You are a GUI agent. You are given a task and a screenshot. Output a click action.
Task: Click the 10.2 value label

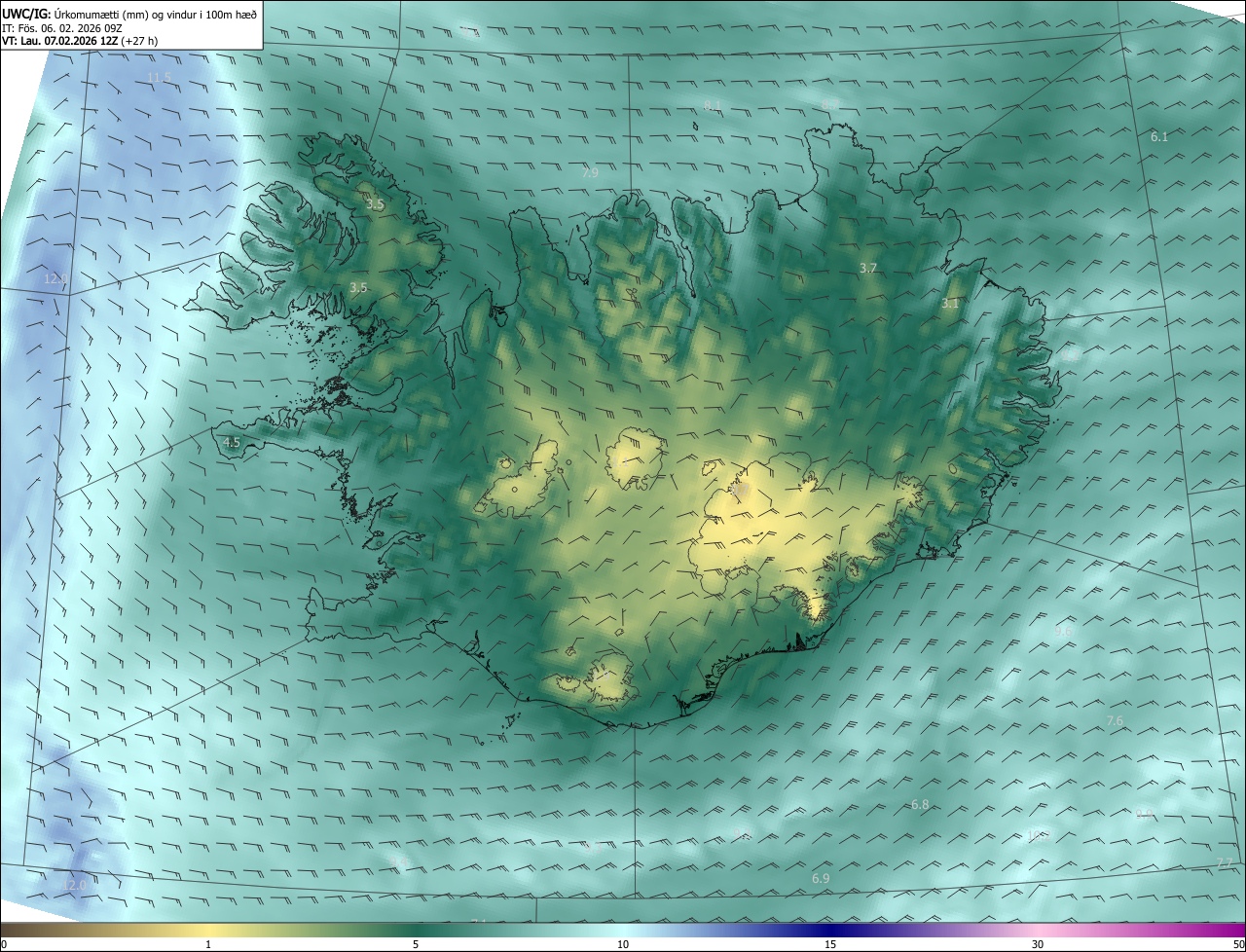[1038, 835]
